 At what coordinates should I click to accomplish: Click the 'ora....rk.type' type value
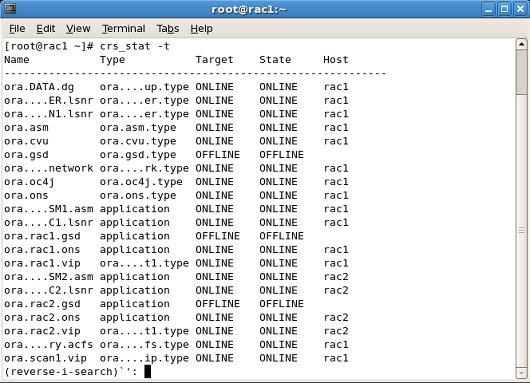tap(144, 168)
